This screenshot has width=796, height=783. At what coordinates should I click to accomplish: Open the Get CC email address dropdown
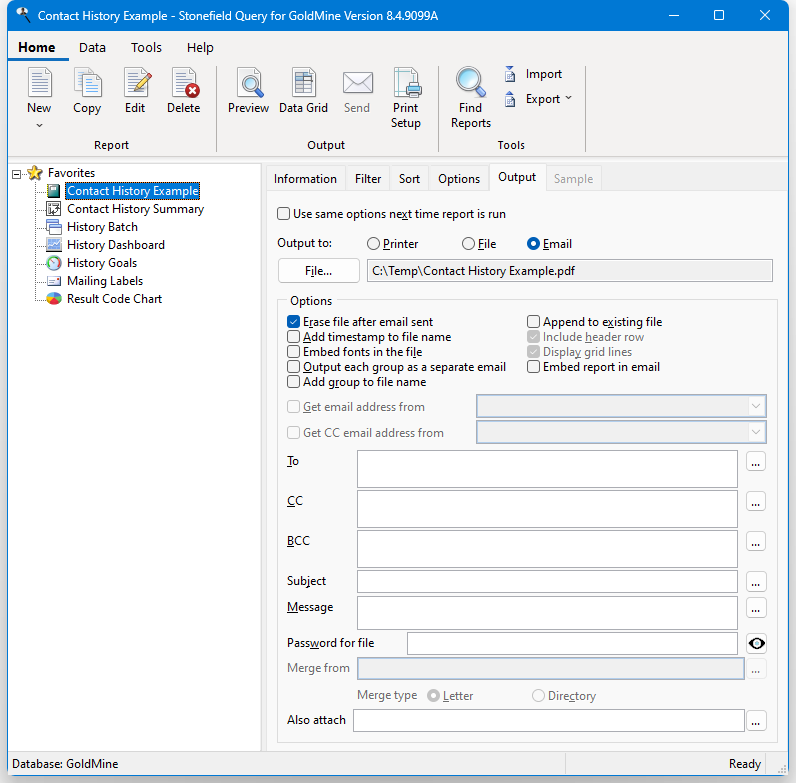[x=755, y=432]
